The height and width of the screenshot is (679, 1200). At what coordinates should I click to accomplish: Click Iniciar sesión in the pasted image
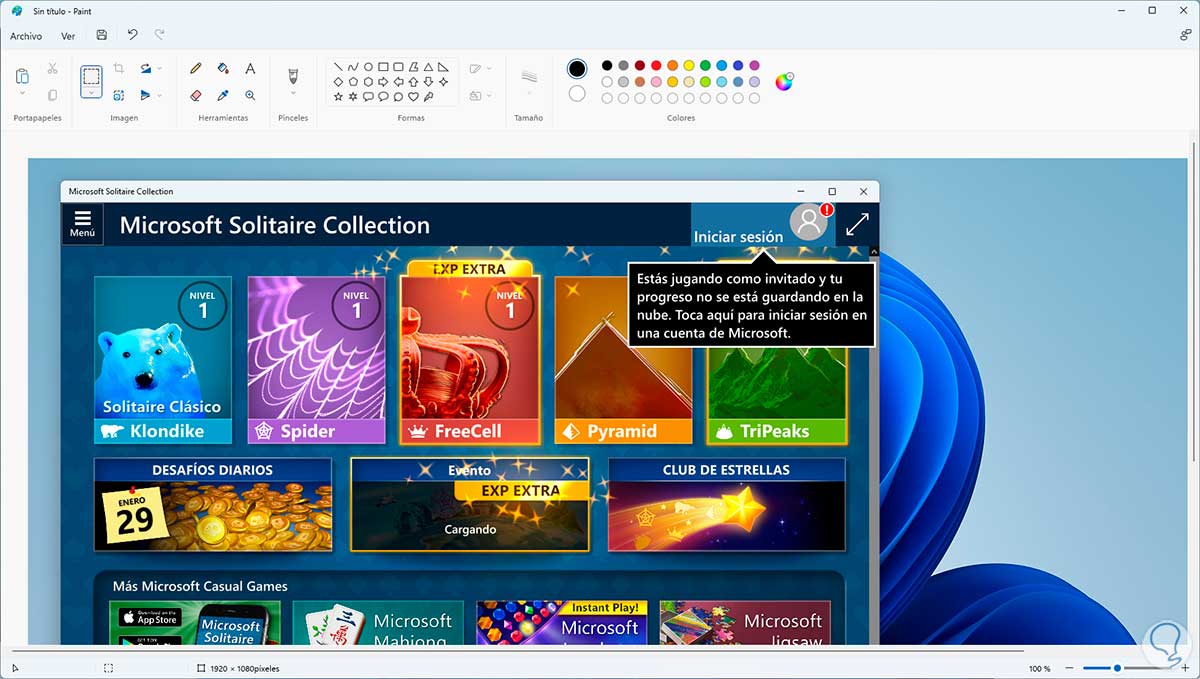(739, 237)
